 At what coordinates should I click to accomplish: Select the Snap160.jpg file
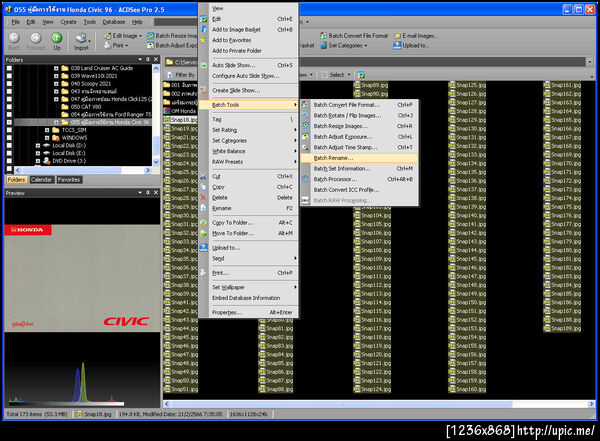tap(467, 389)
